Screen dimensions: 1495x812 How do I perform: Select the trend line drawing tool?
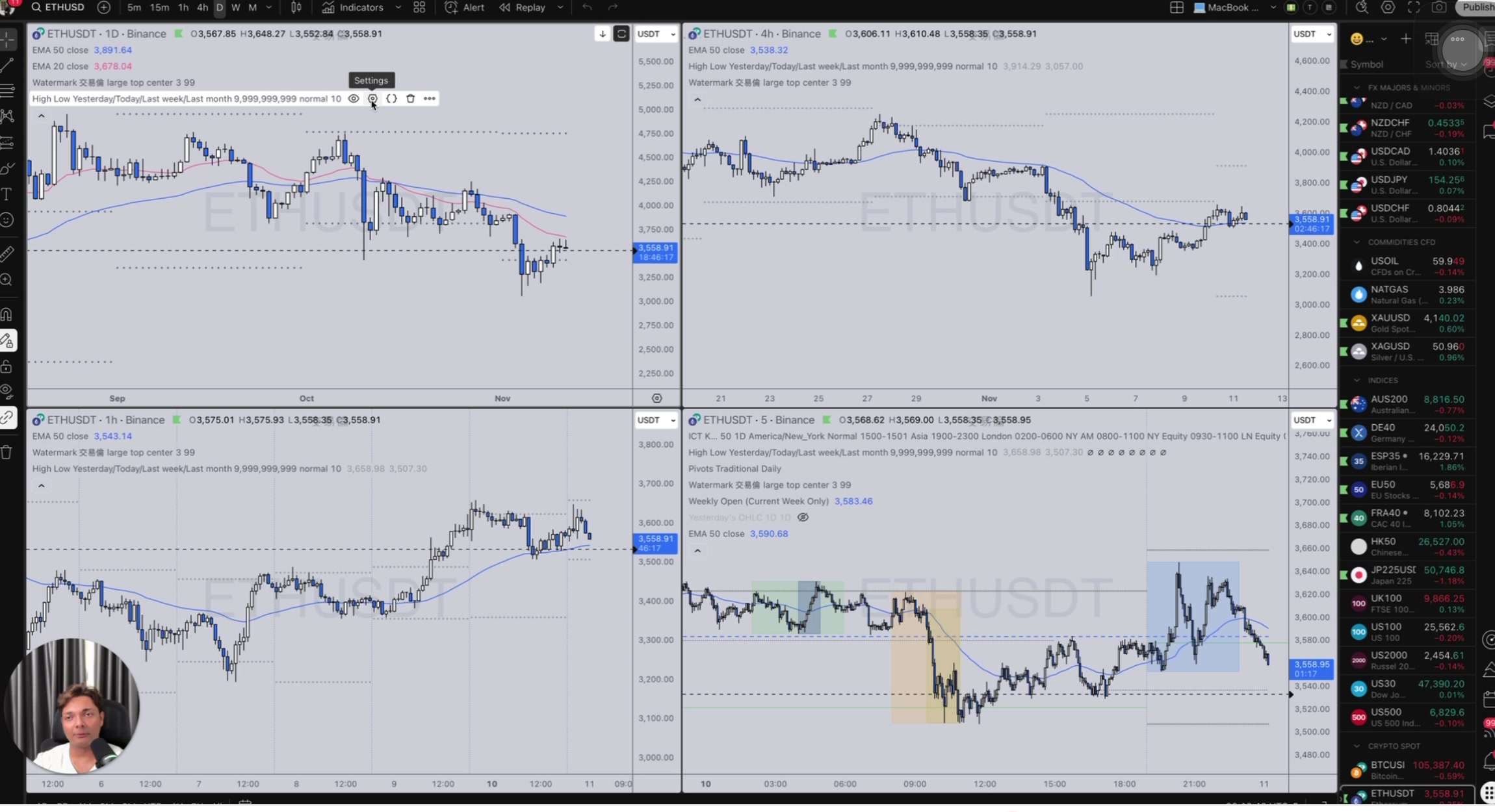tap(8, 65)
